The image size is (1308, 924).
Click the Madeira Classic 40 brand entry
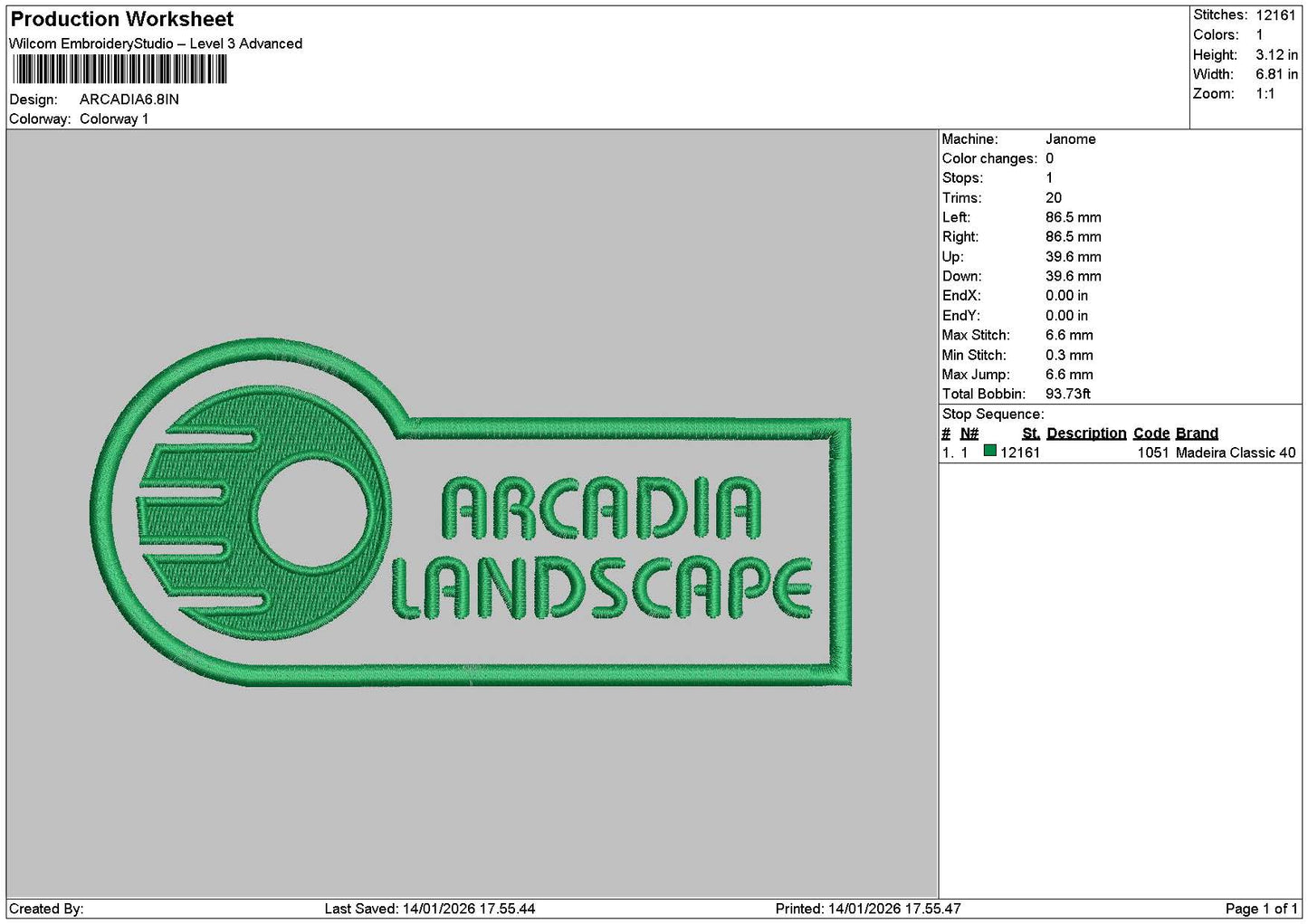click(x=1236, y=452)
